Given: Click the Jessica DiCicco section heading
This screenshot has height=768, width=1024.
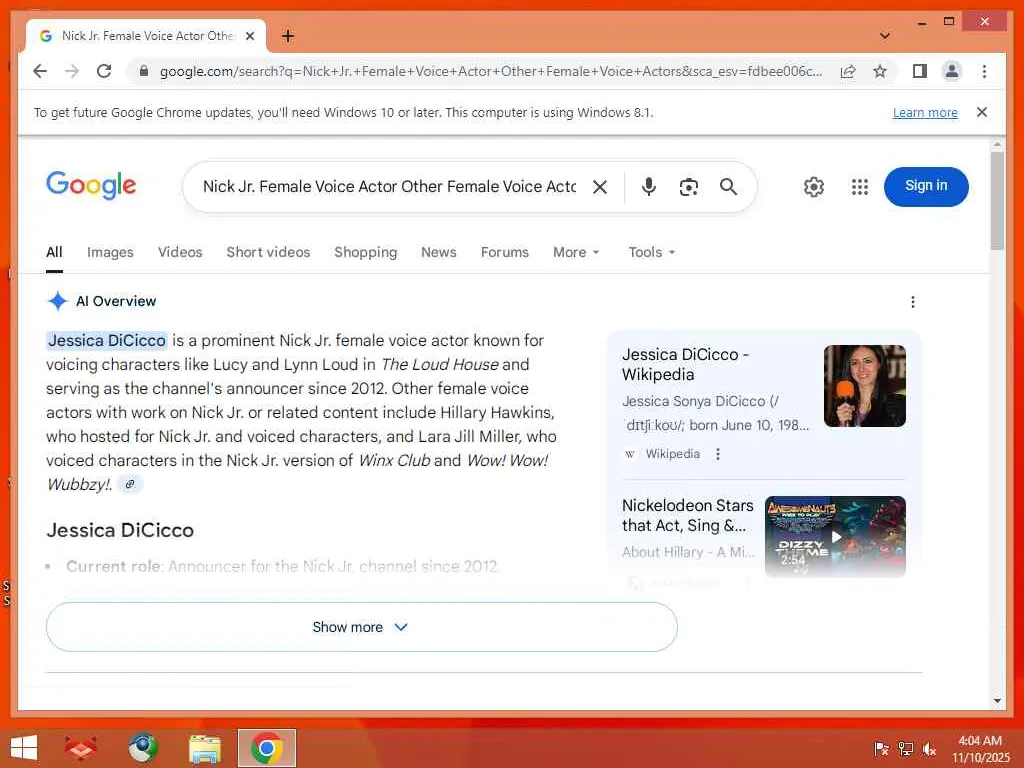Looking at the screenshot, I should [x=120, y=530].
